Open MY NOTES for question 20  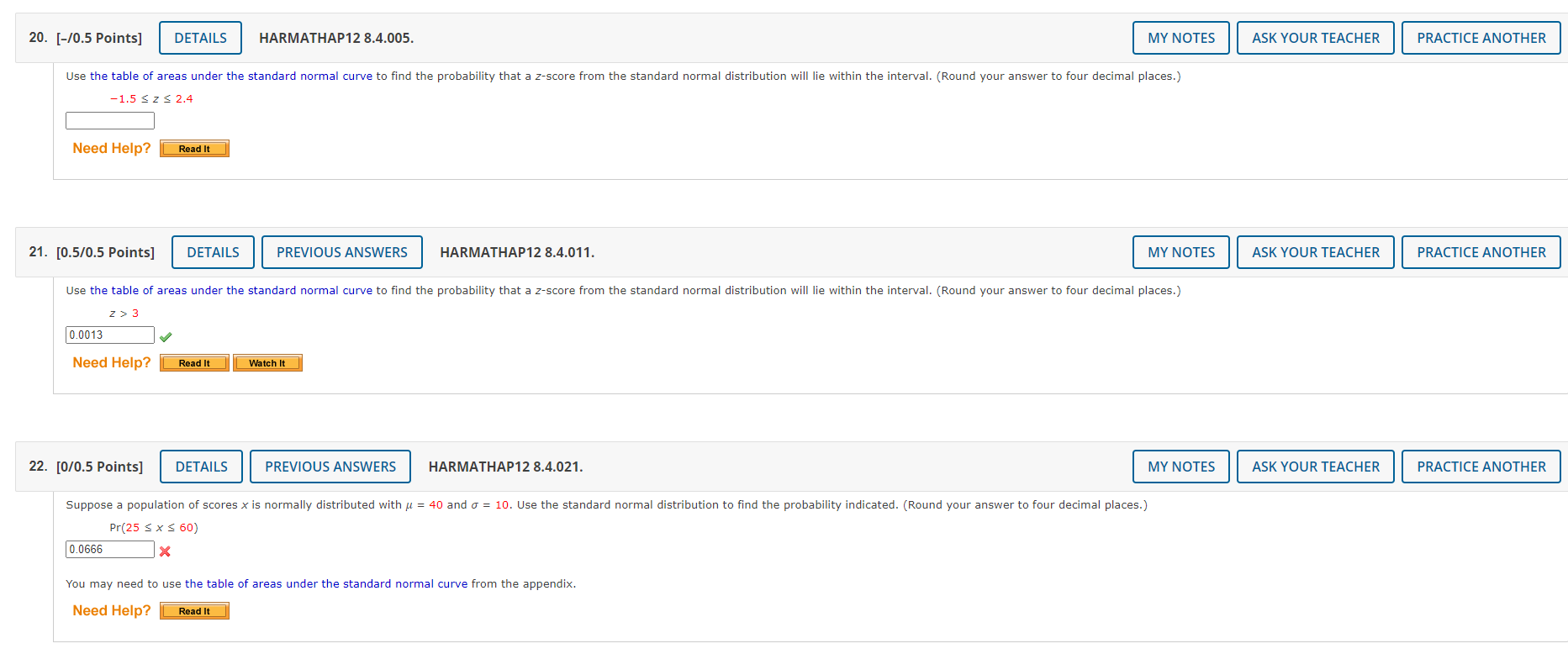tap(1180, 37)
